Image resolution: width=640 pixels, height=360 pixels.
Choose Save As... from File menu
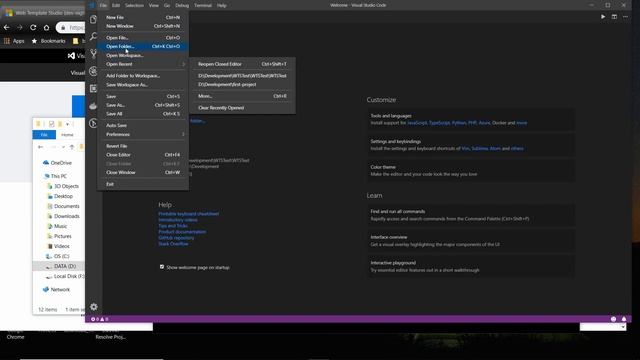pos(143,105)
